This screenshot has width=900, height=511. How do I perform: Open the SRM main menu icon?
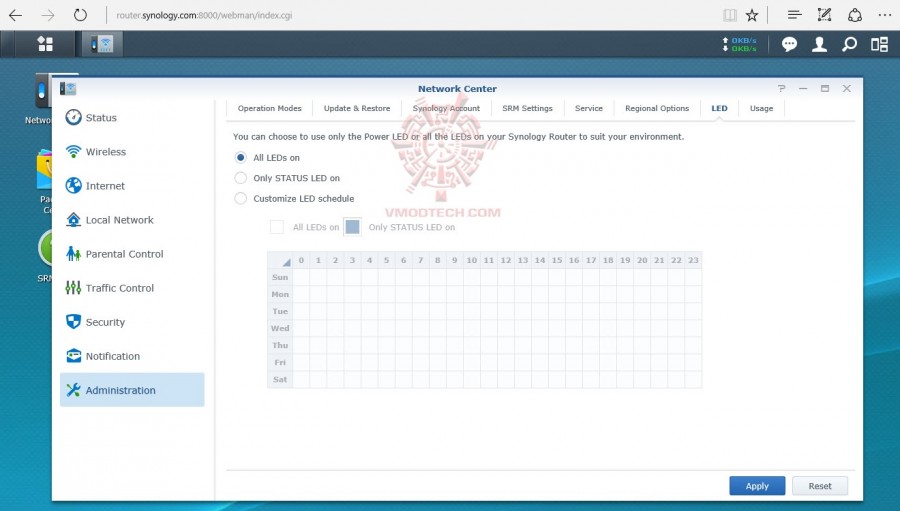point(45,44)
